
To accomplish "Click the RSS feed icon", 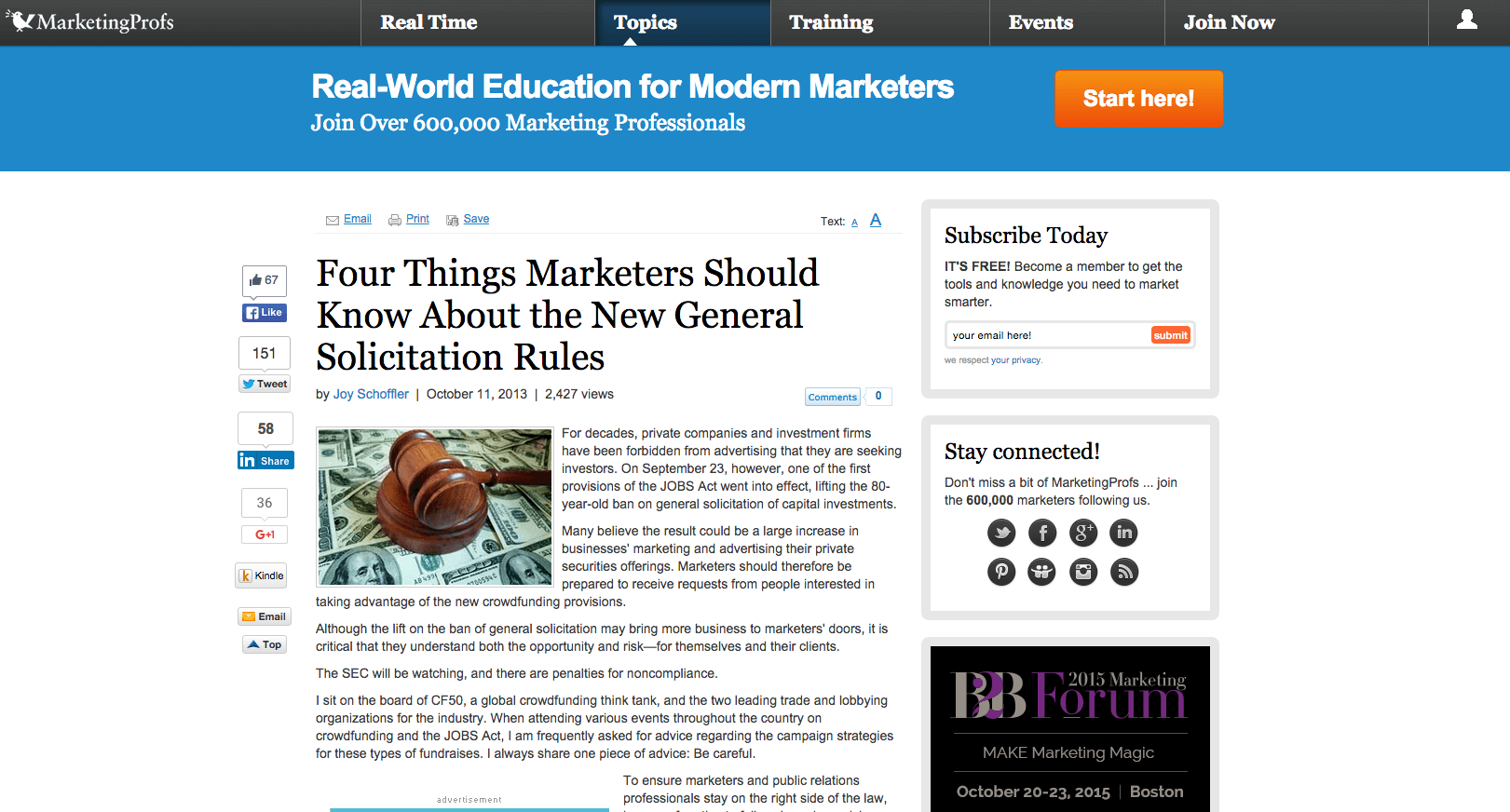I will 1124,572.
